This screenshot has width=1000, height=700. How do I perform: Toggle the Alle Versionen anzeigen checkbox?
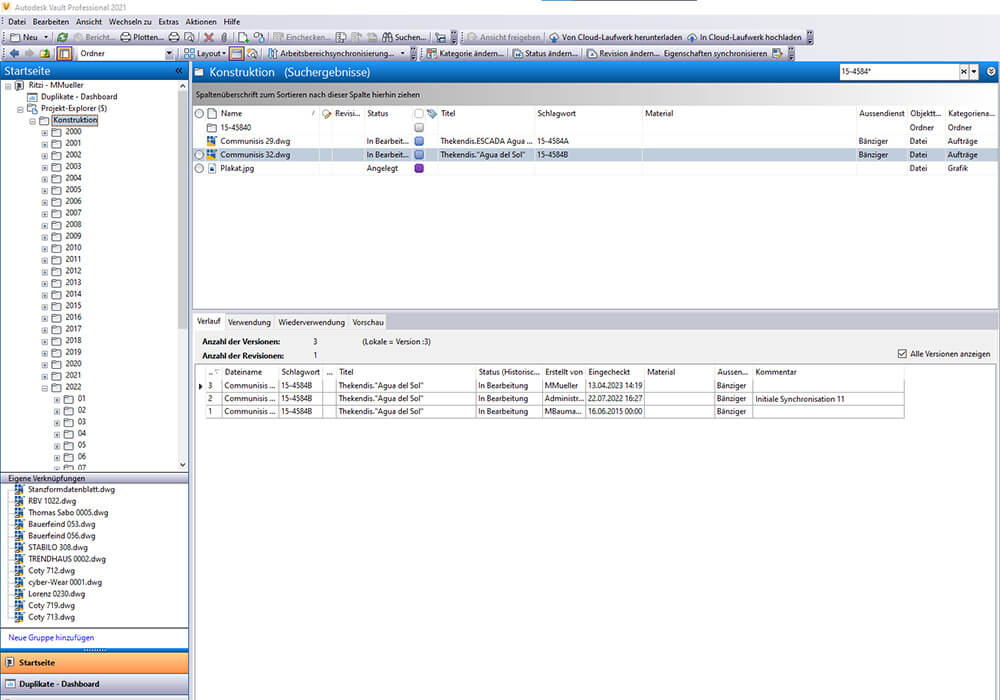902,354
